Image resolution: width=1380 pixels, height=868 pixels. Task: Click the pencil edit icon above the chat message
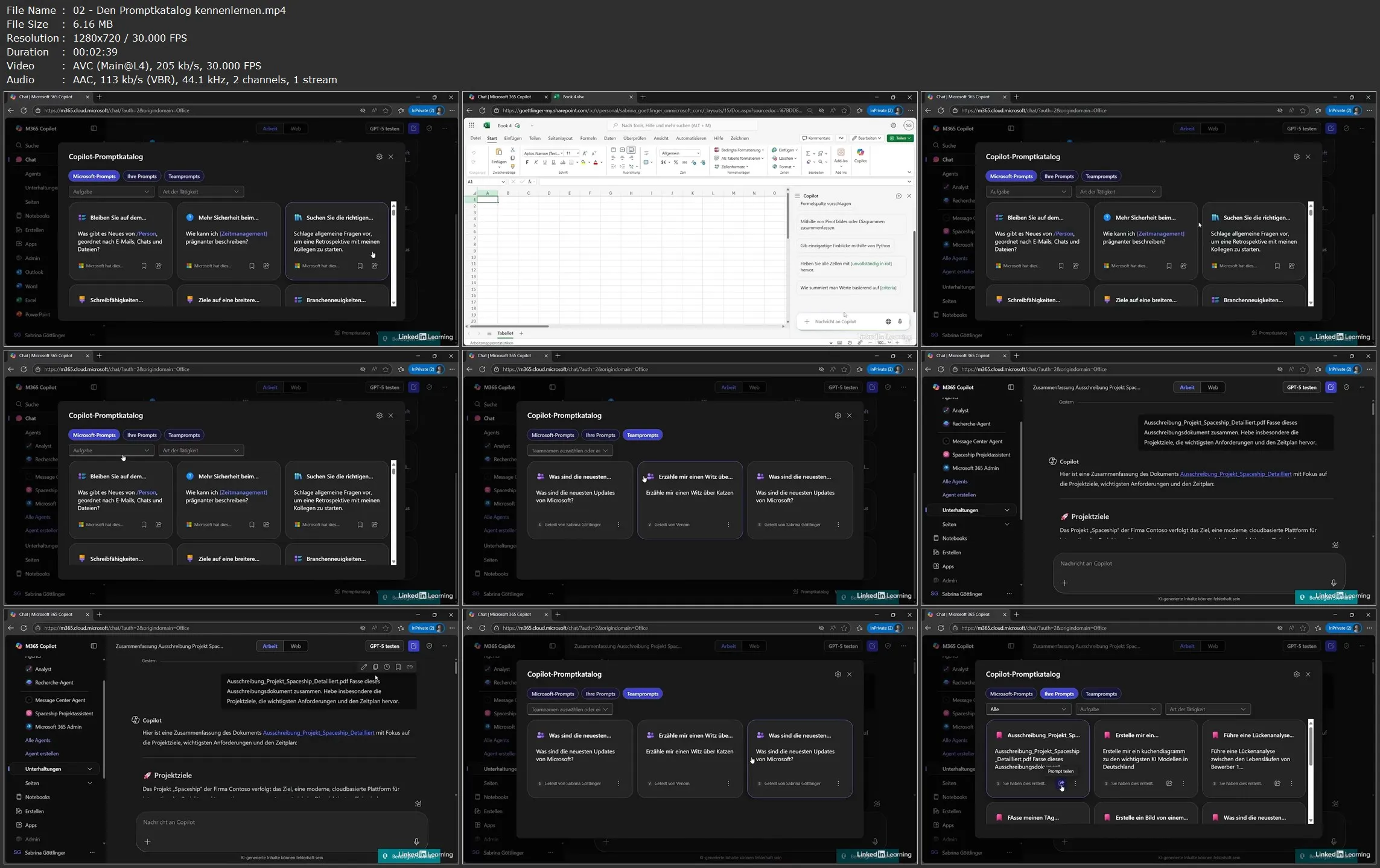(x=363, y=667)
